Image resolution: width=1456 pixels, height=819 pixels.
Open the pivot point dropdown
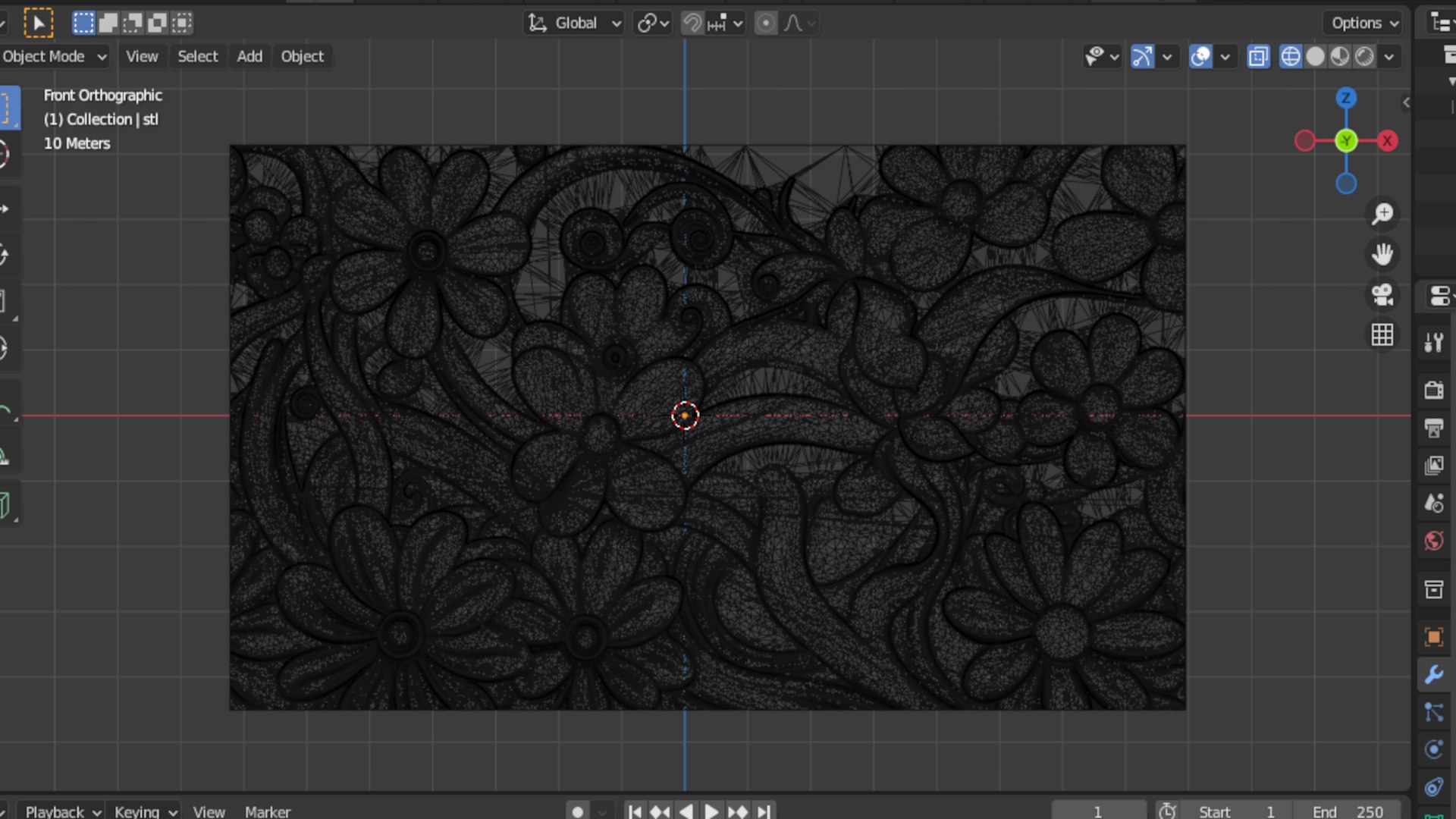tap(653, 24)
